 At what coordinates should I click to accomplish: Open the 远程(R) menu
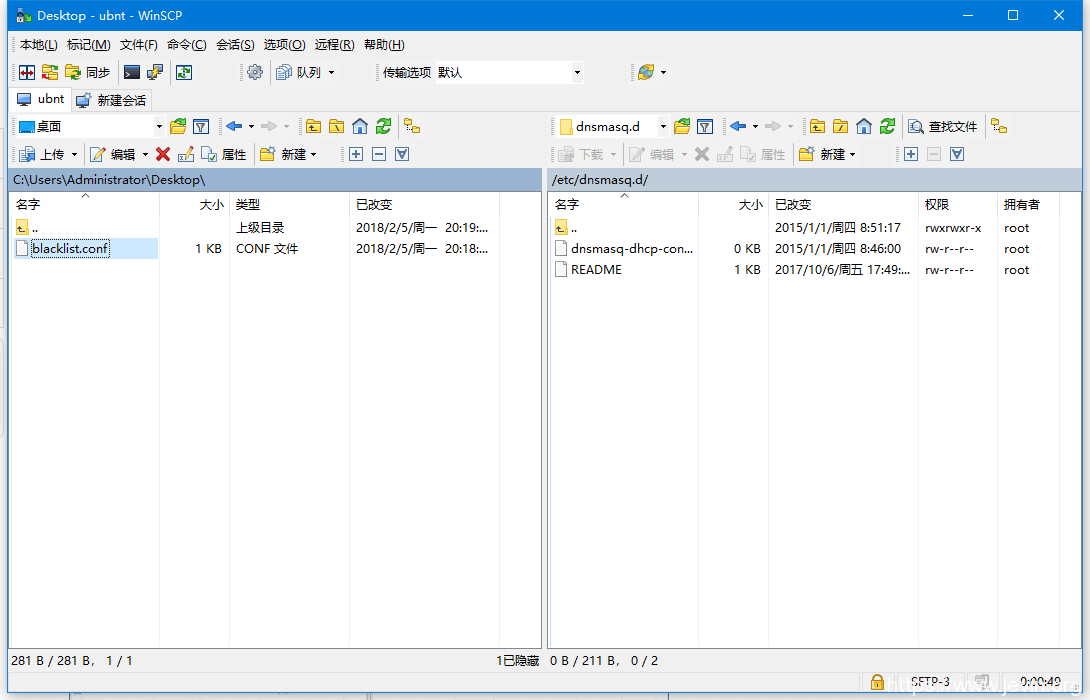click(334, 44)
